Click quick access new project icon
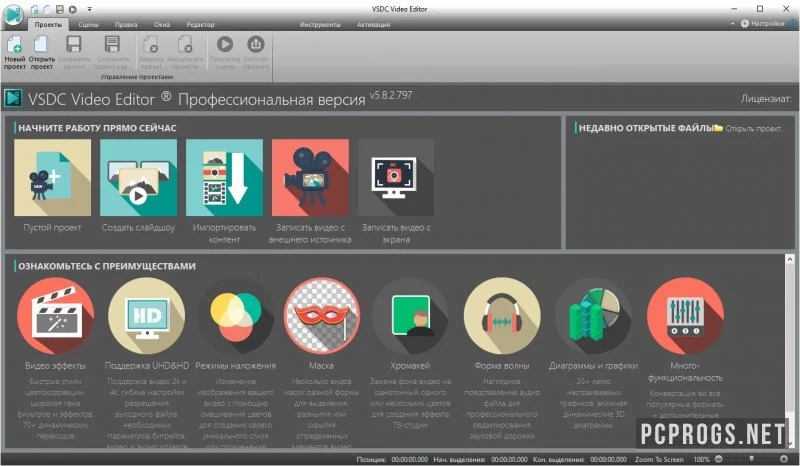800x466 pixels. (35, 9)
